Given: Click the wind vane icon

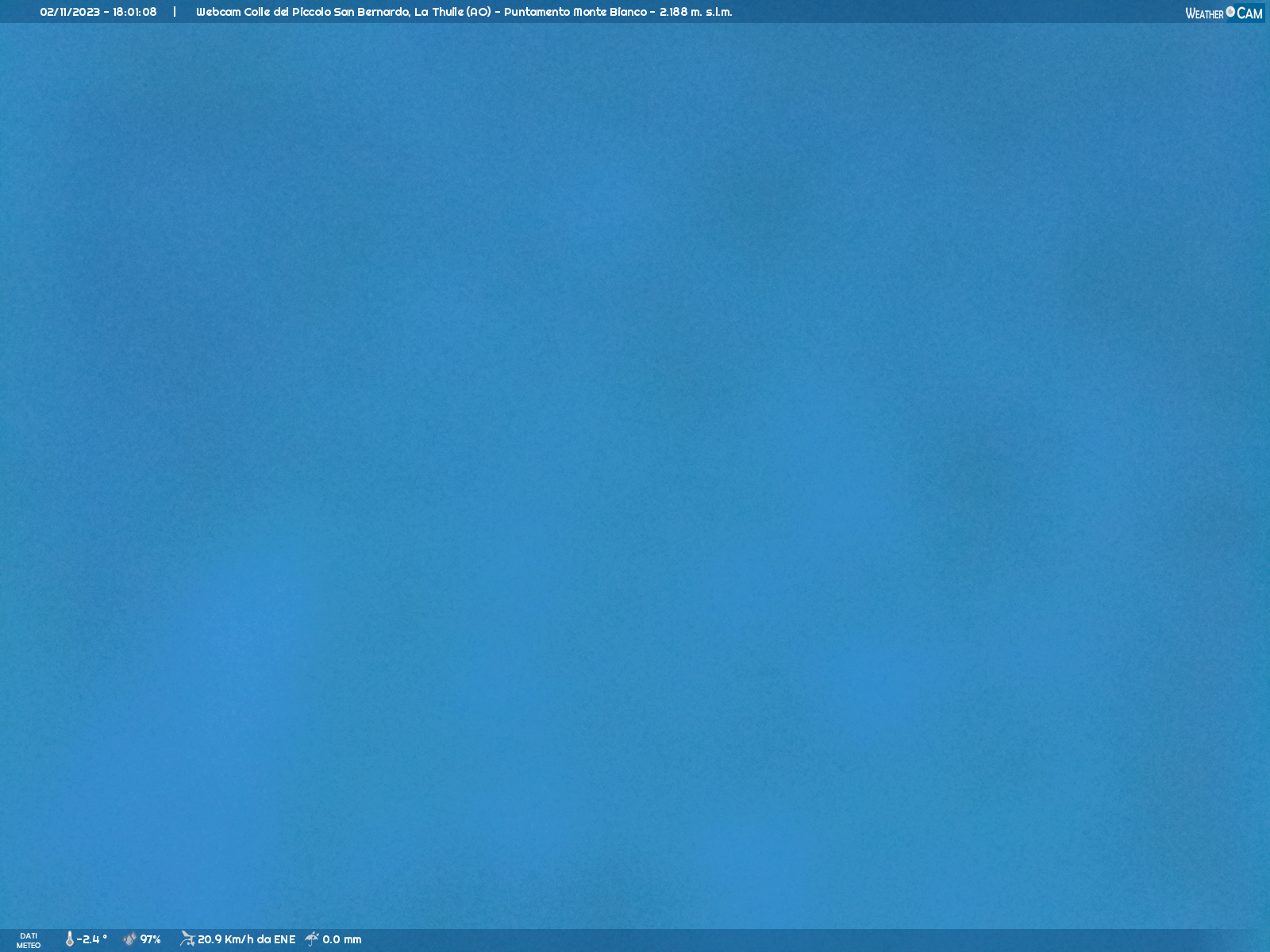Looking at the screenshot, I should click(187, 939).
